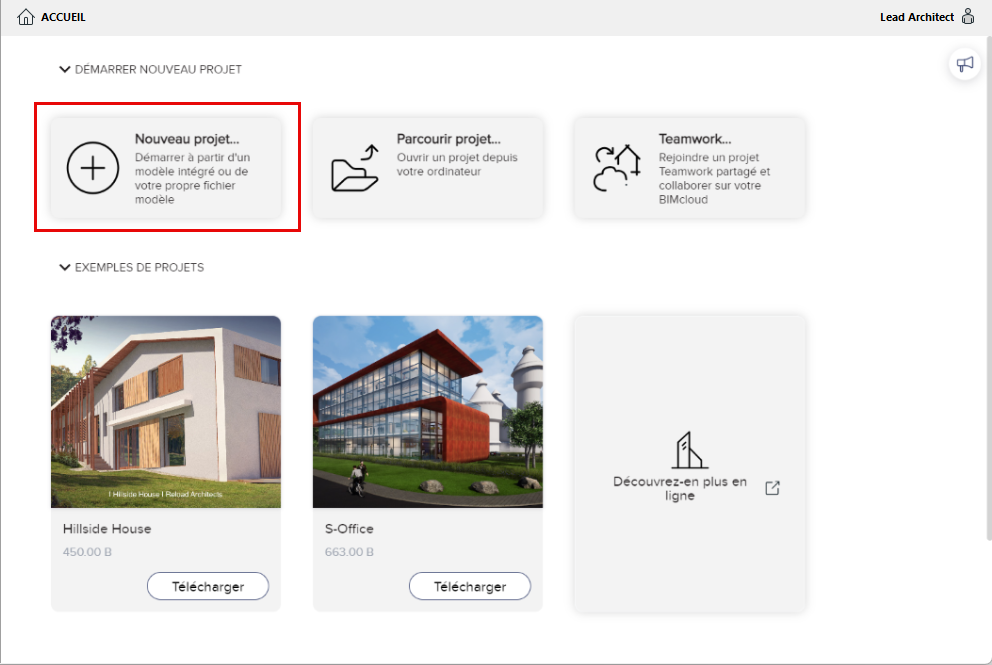This screenshot has width=992, height=665.
Task: Click the ACCUEIL tab label
Action: click(x=63, y=17)
